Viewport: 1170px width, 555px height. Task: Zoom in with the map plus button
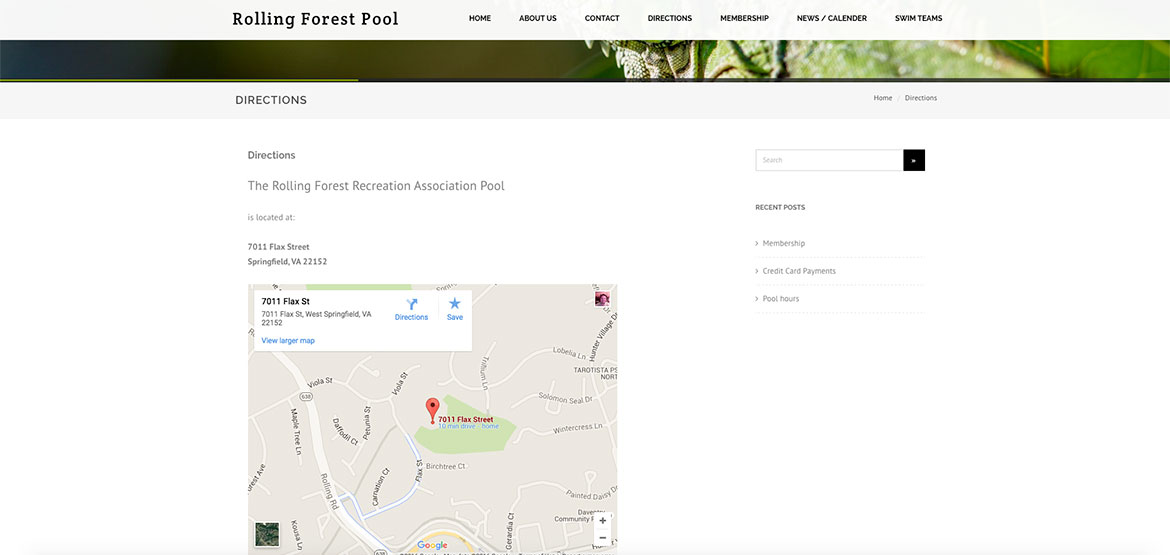tap(602, 521)
